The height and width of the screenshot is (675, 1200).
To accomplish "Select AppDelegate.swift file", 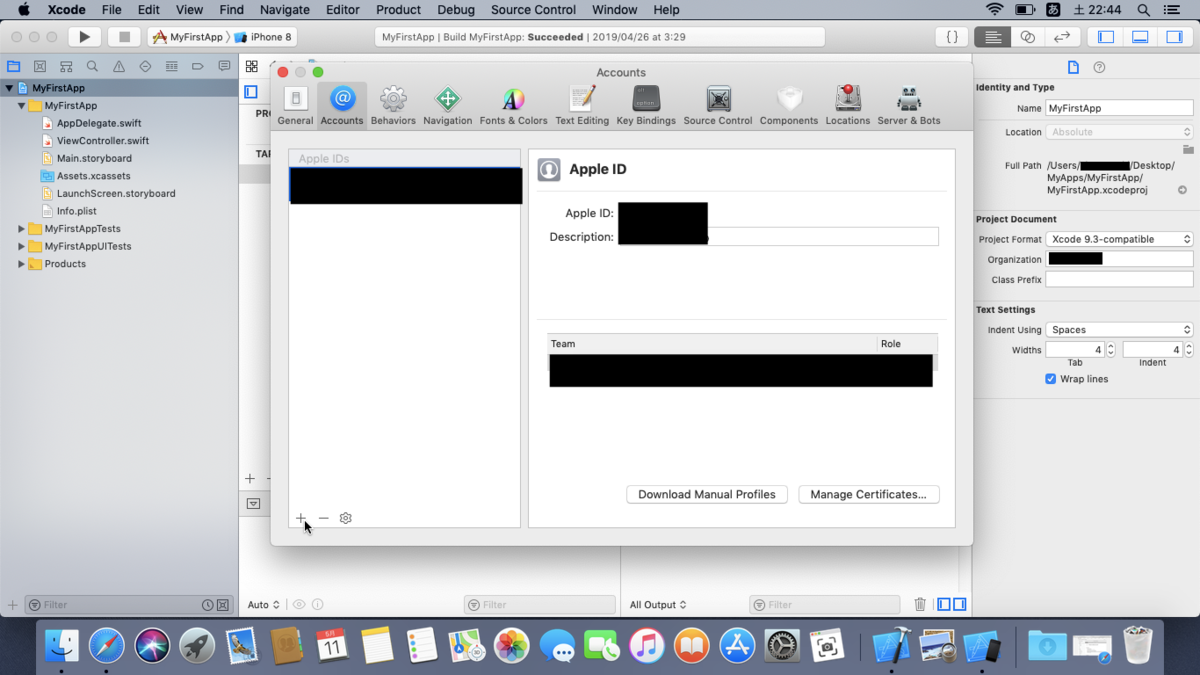I will (x=99, y=123).
